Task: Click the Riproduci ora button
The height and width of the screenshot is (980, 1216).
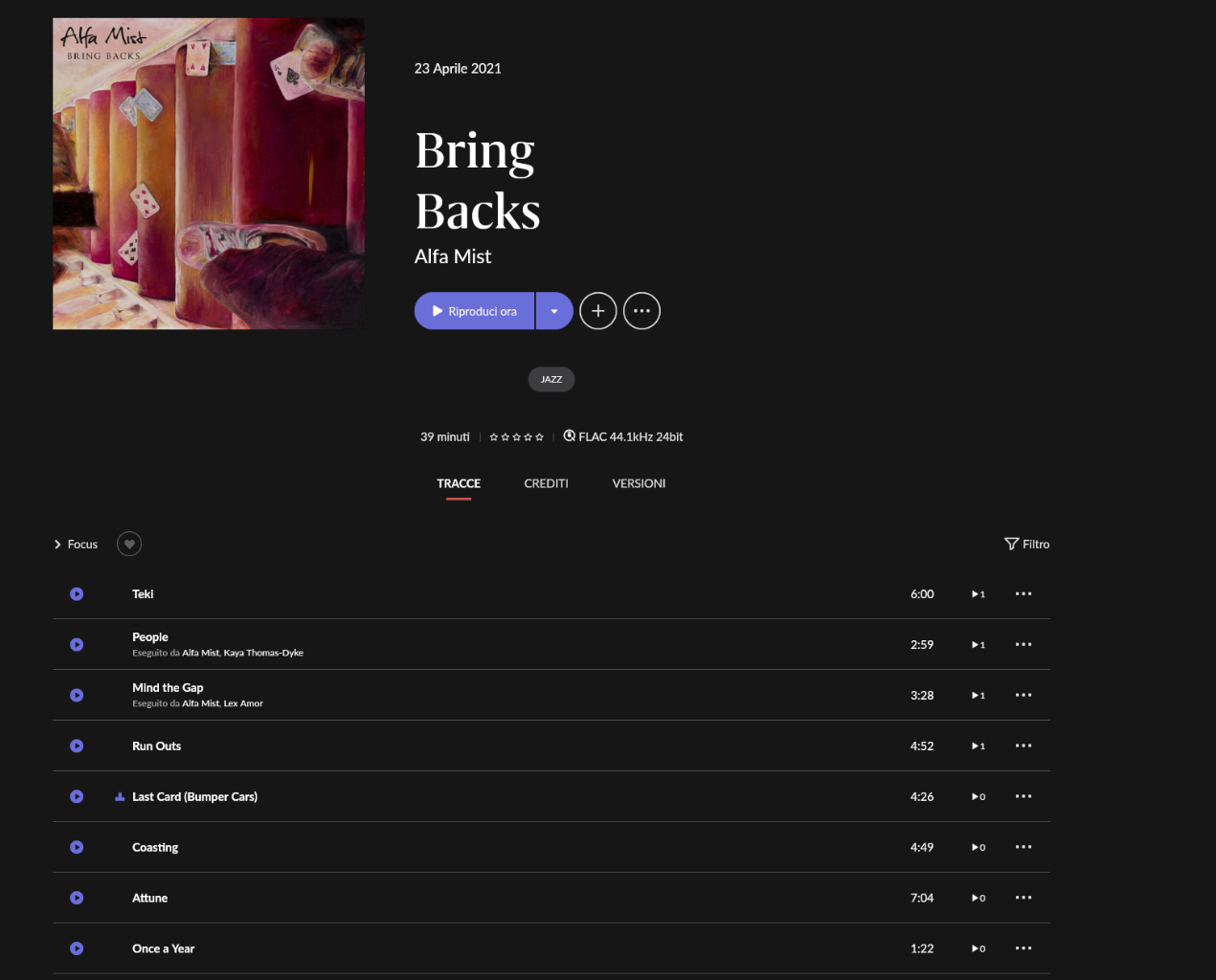Action: [x=474, y=311]
